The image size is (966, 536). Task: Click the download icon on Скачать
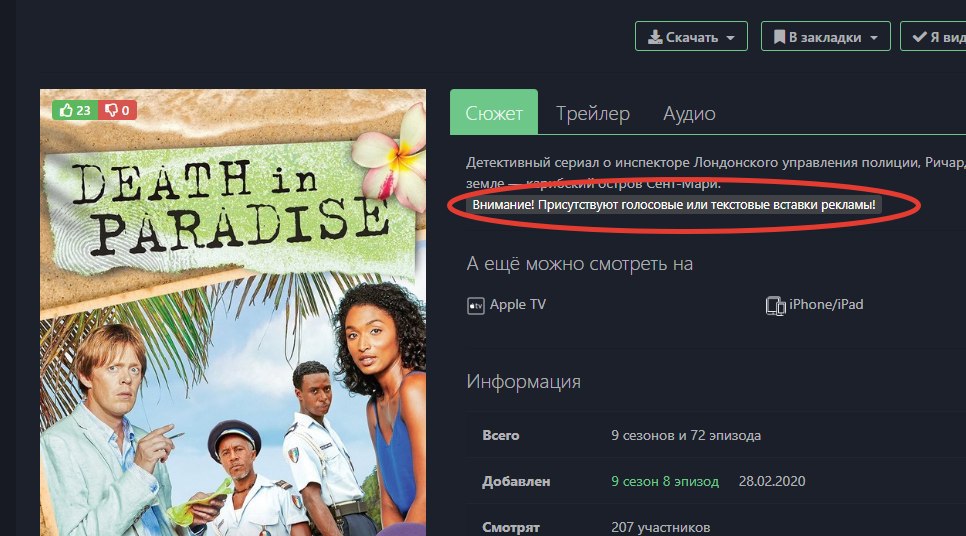click(x=655, y=37)
